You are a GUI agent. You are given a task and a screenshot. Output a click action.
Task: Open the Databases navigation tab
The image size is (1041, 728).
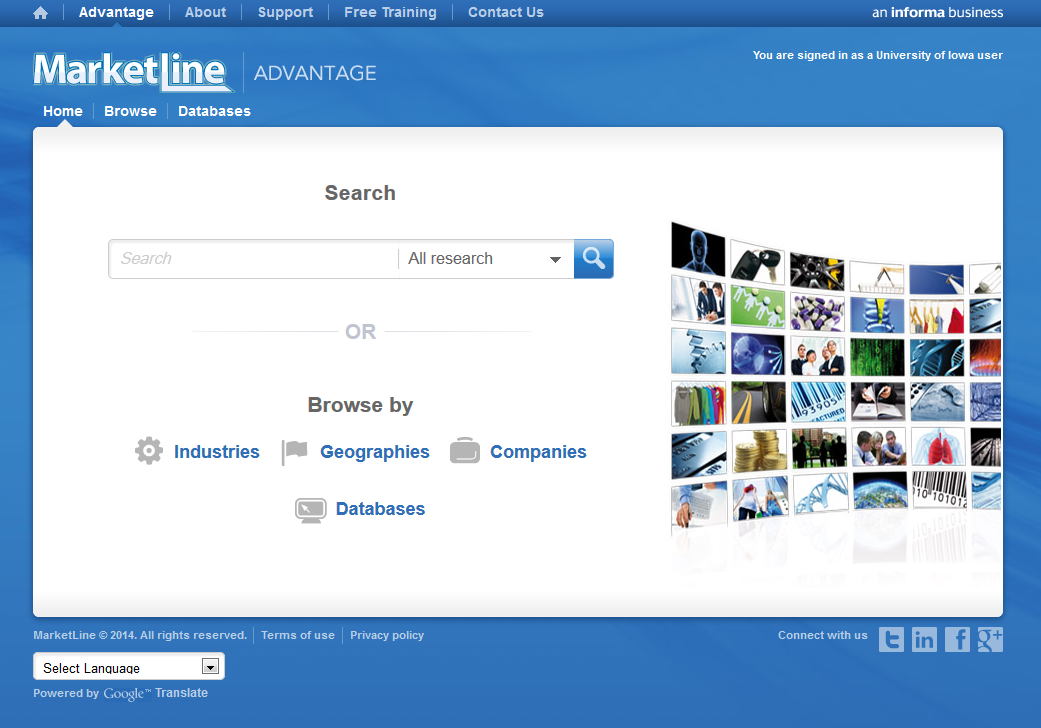tap(214, 111)
